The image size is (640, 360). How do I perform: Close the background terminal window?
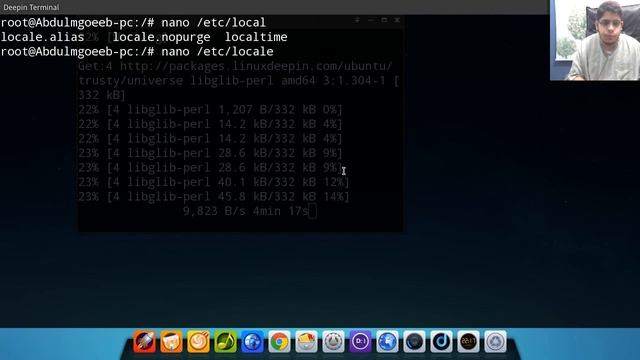click(397, 20)
